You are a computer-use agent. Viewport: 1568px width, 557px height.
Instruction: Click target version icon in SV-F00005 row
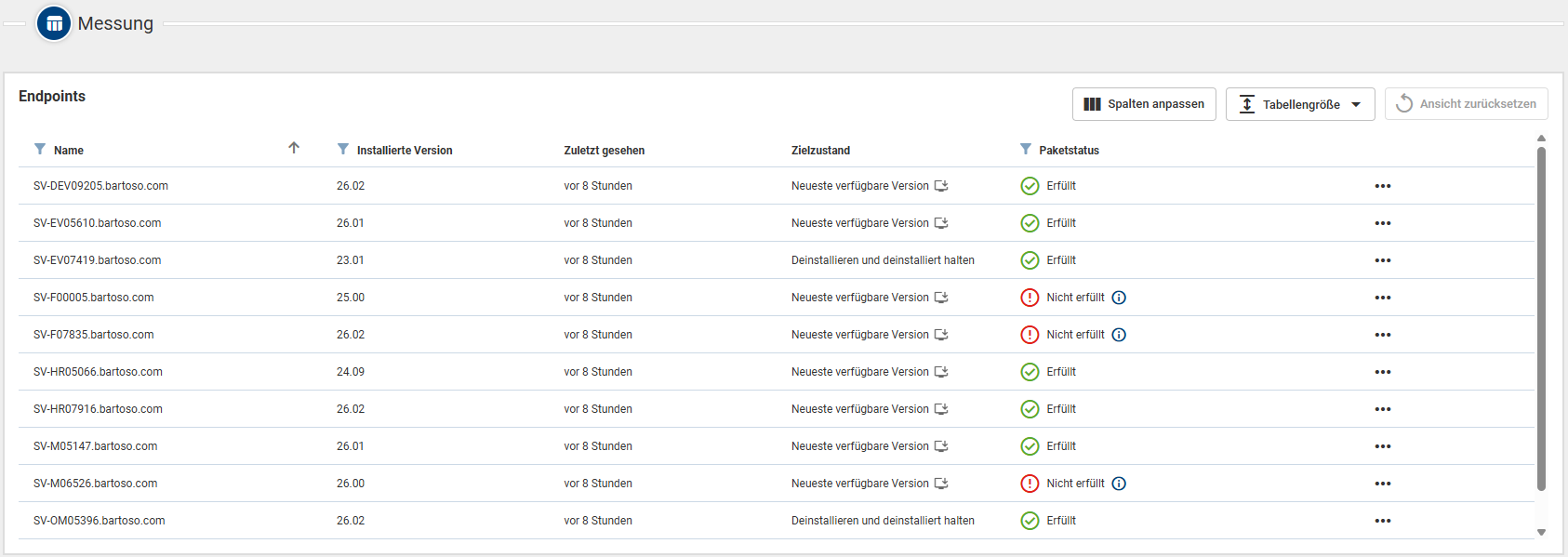[x=941, y=298]
